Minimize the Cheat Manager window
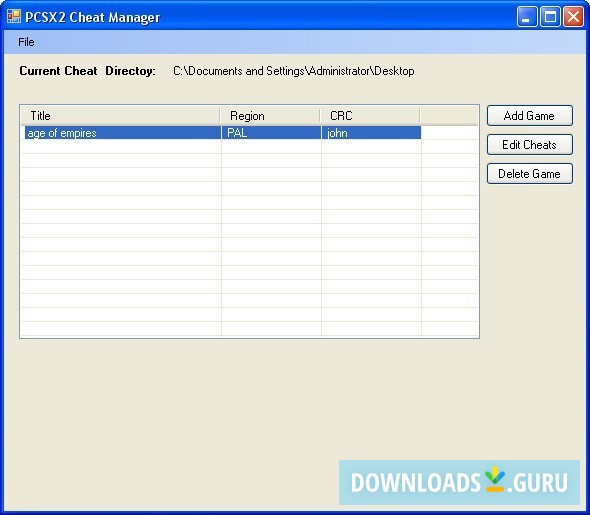 527,17
